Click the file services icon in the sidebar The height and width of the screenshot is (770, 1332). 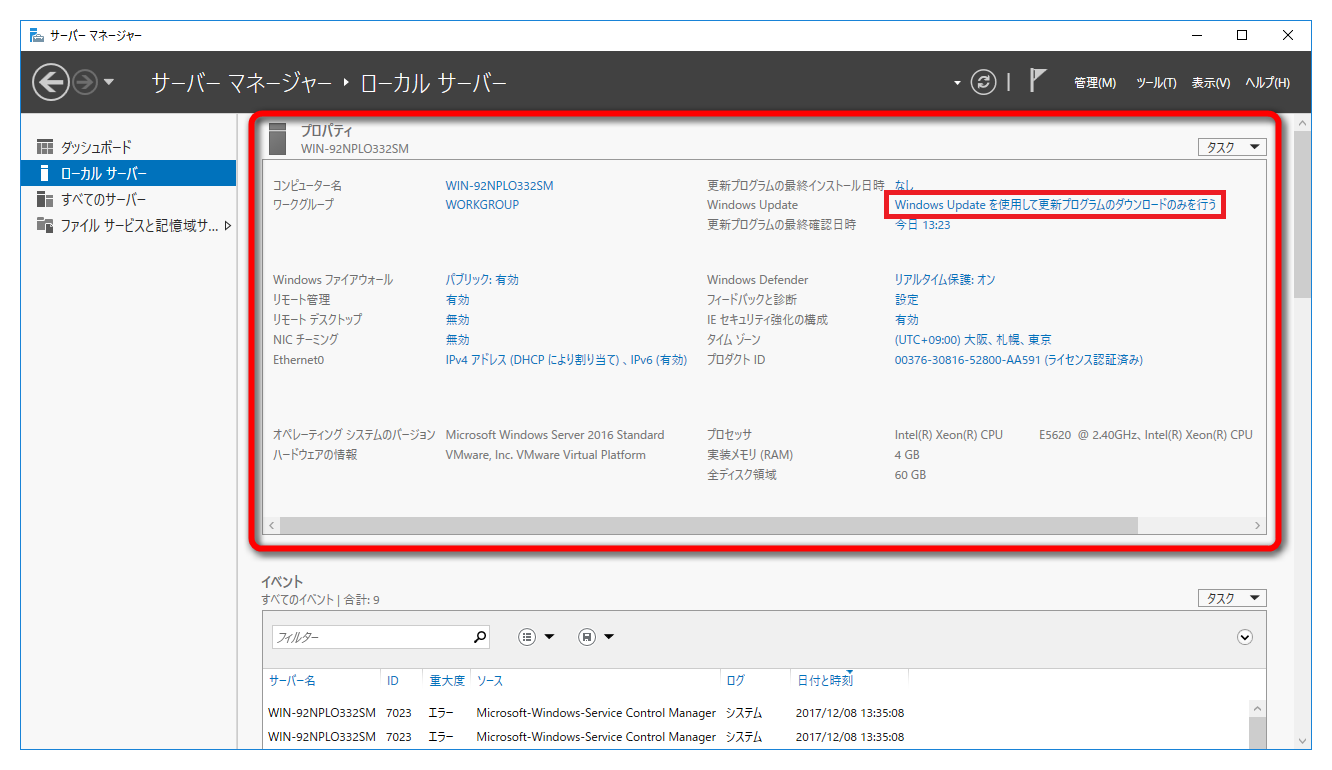45,225
